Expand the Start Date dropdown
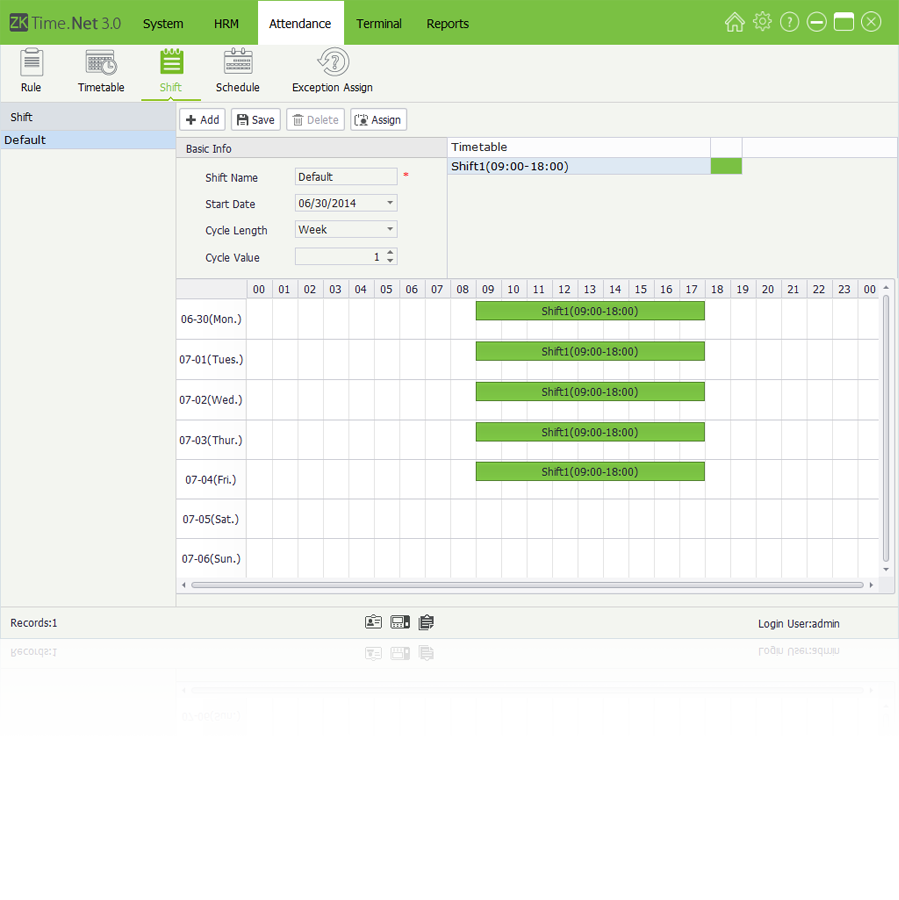Screen dimensions: 899x900 point(390,203)
